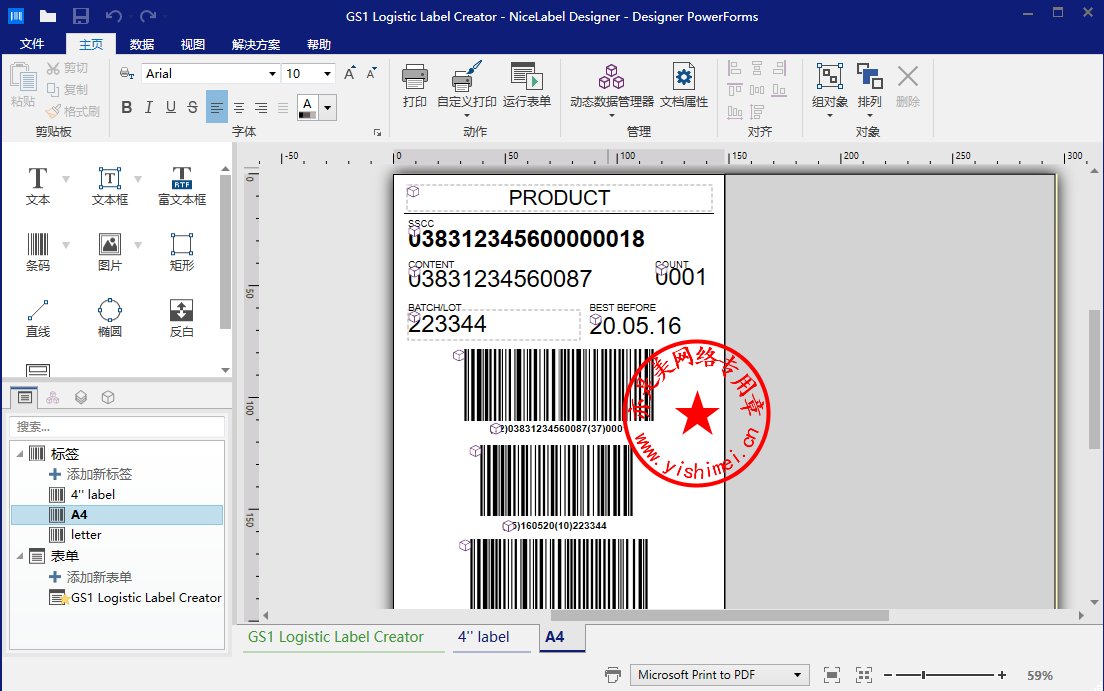This screenshot has width=1104, height=691.
Task: Click 添加新标签 (Add new label)
Action: tap(99, 474)
